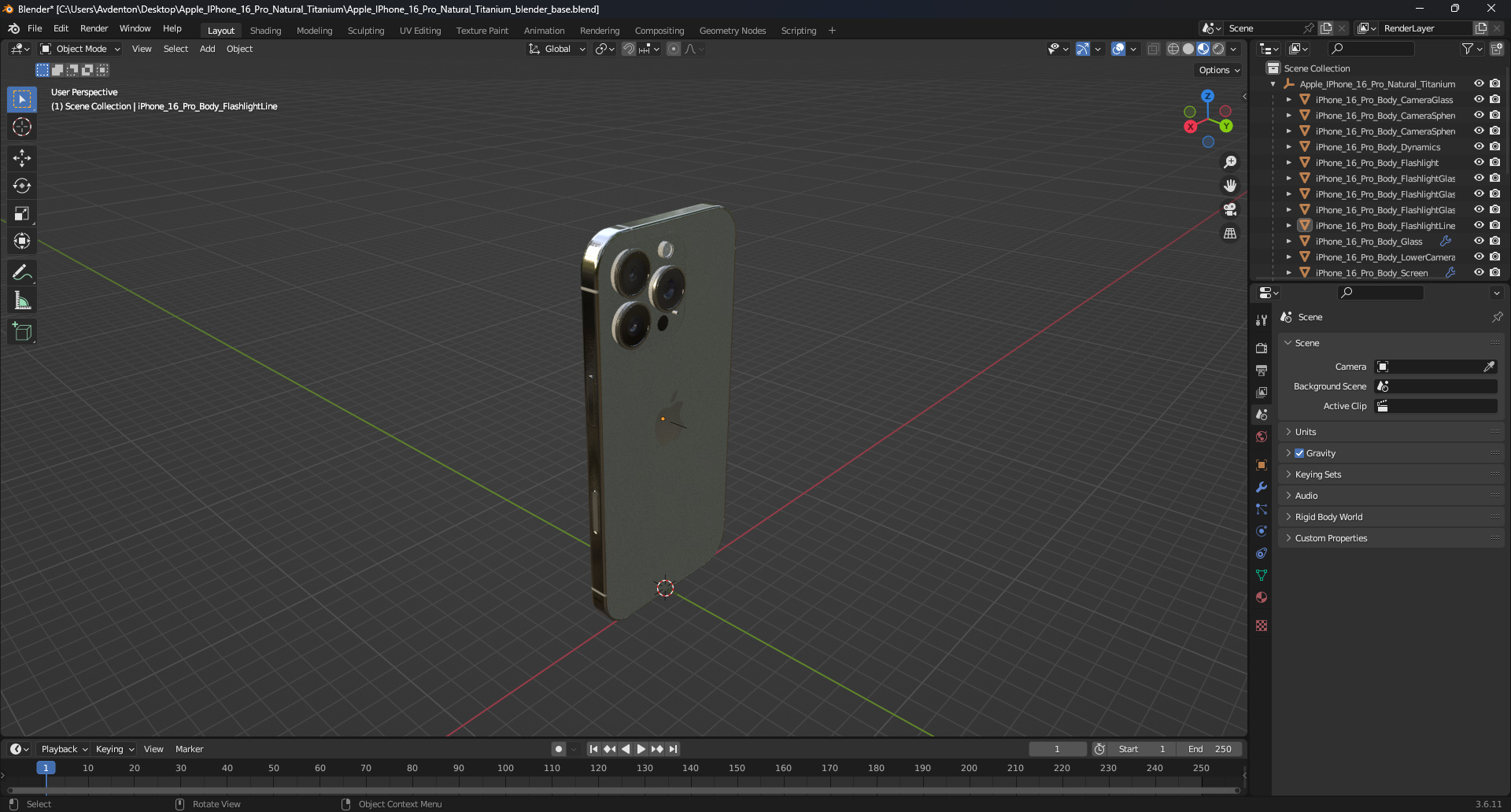Viewport: 1511px width, 812px height.
Task: Open the Modifiers properties tab
Action: 1262,487
